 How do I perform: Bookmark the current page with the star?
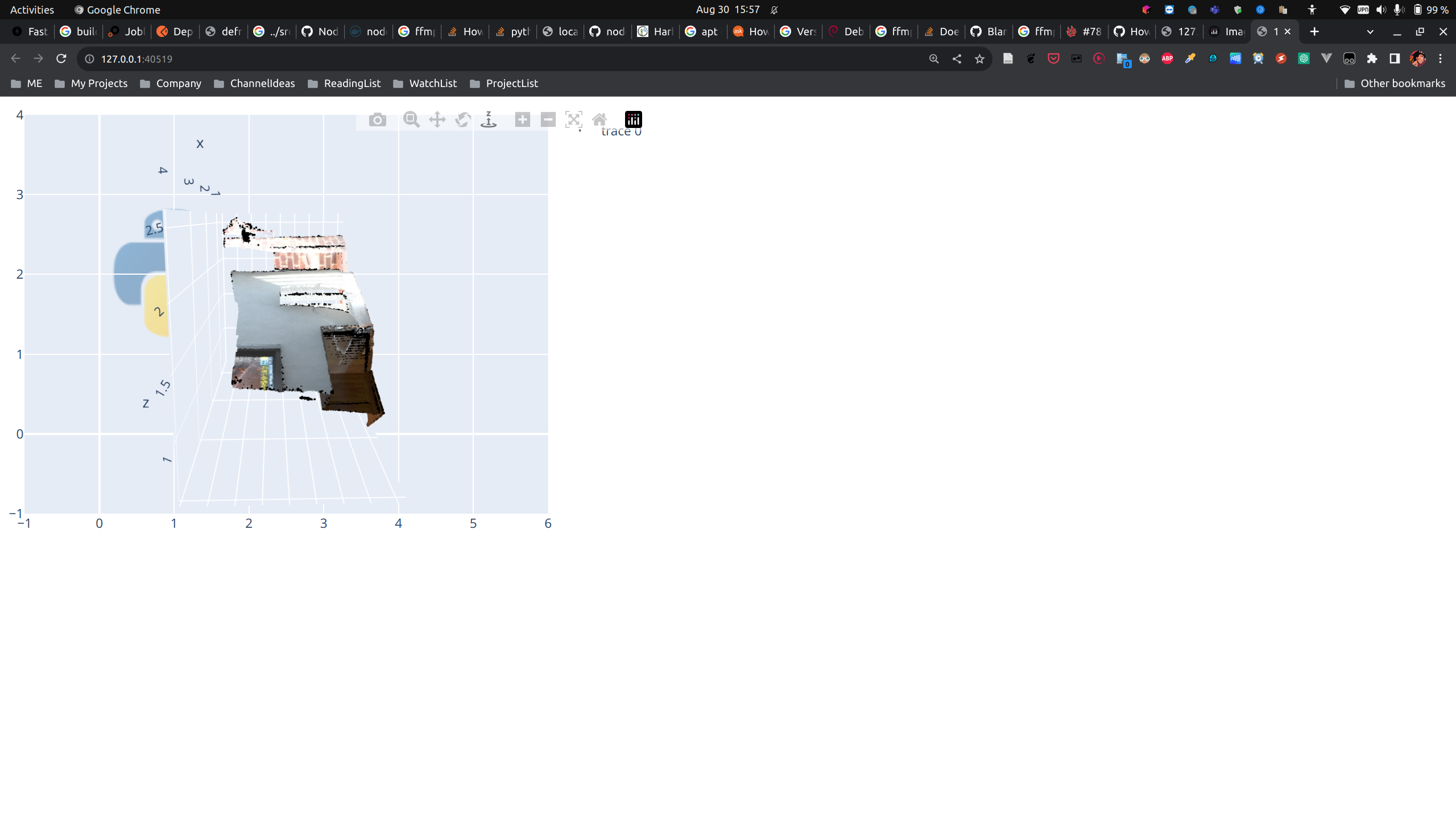click(x=979, y=58)
